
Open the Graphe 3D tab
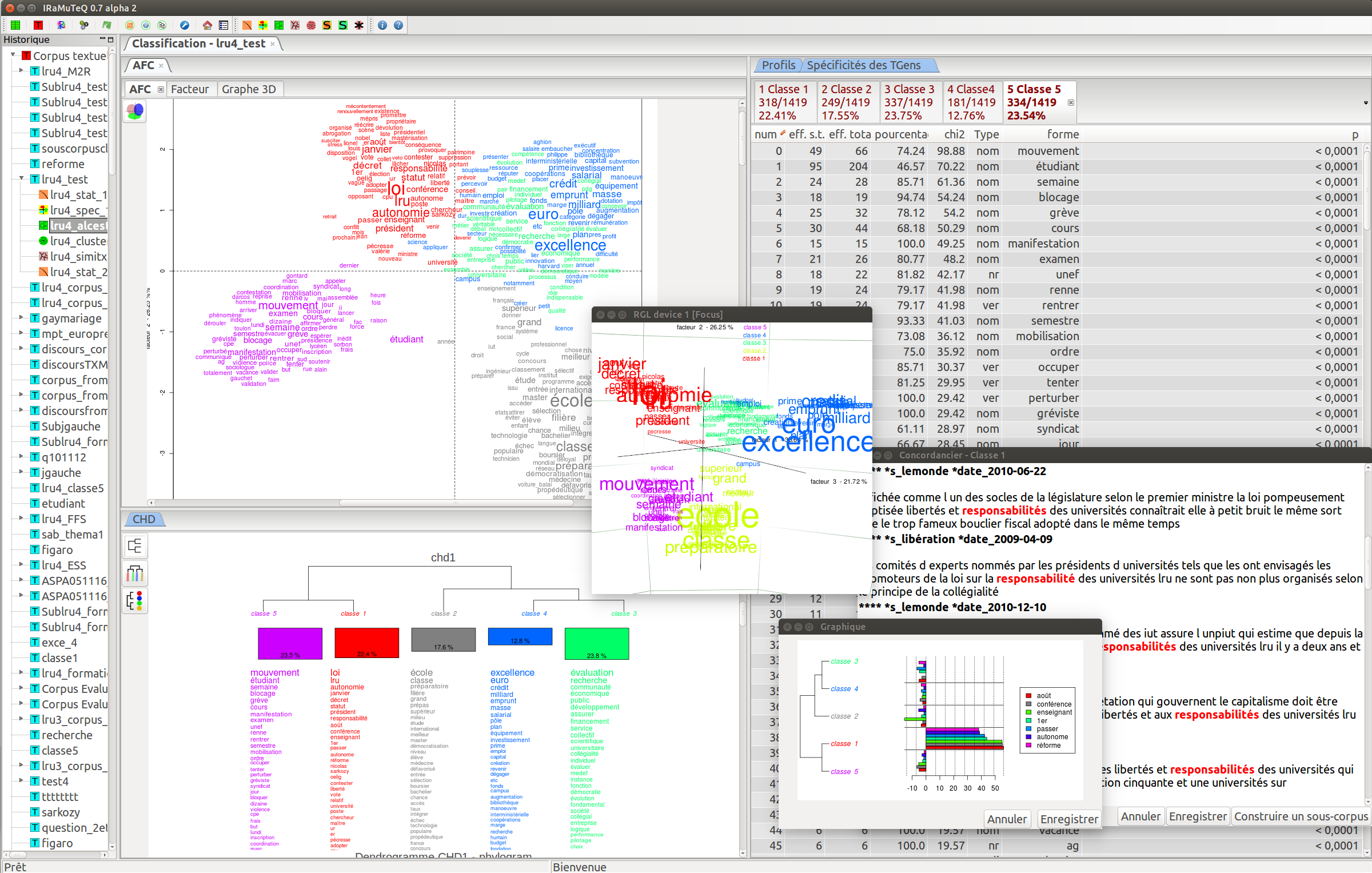tap(249, 89)
